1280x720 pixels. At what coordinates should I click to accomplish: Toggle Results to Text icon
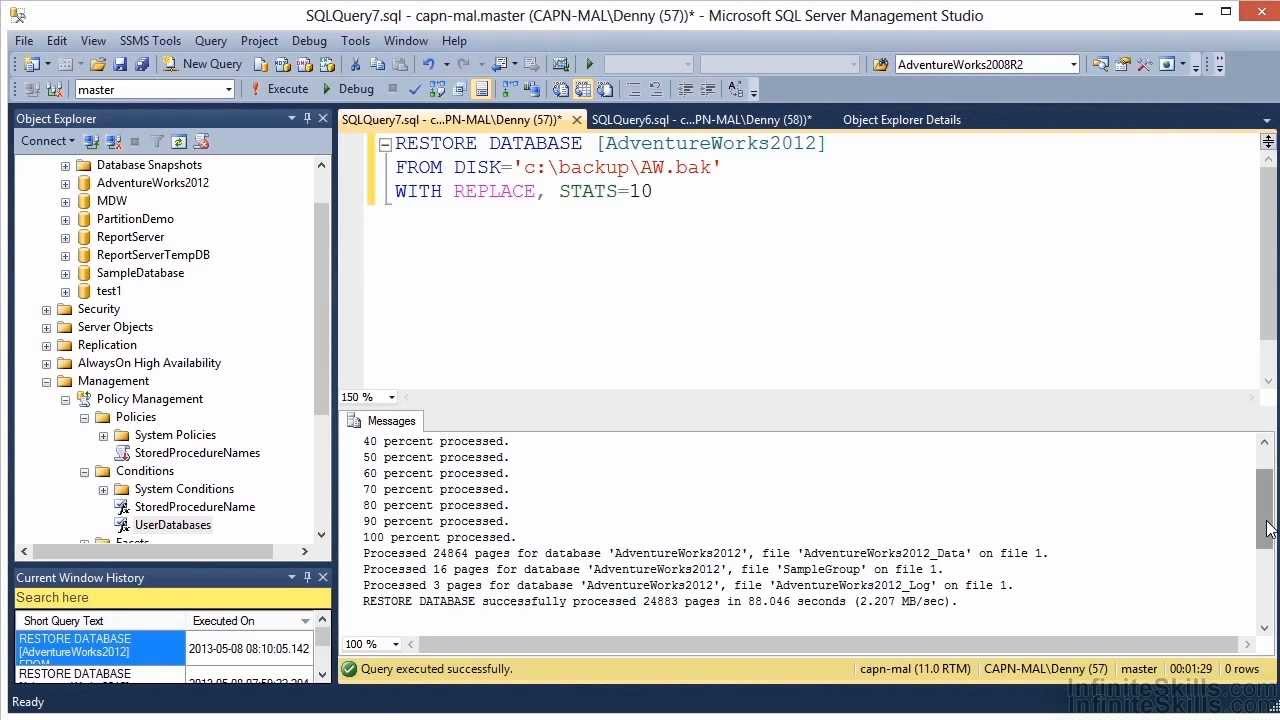561,89
